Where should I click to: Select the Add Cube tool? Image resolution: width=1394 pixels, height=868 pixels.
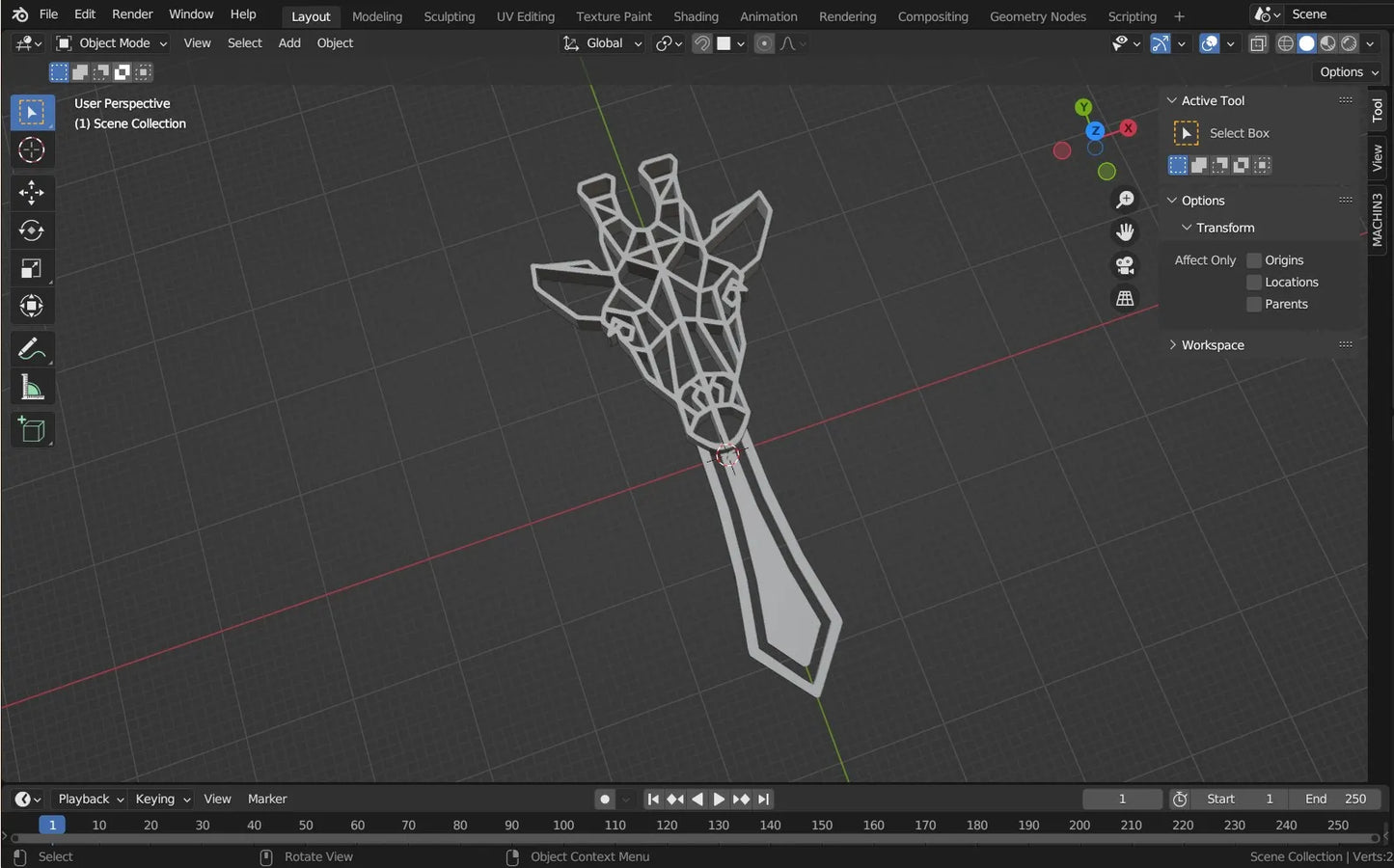tap(32, 429)
